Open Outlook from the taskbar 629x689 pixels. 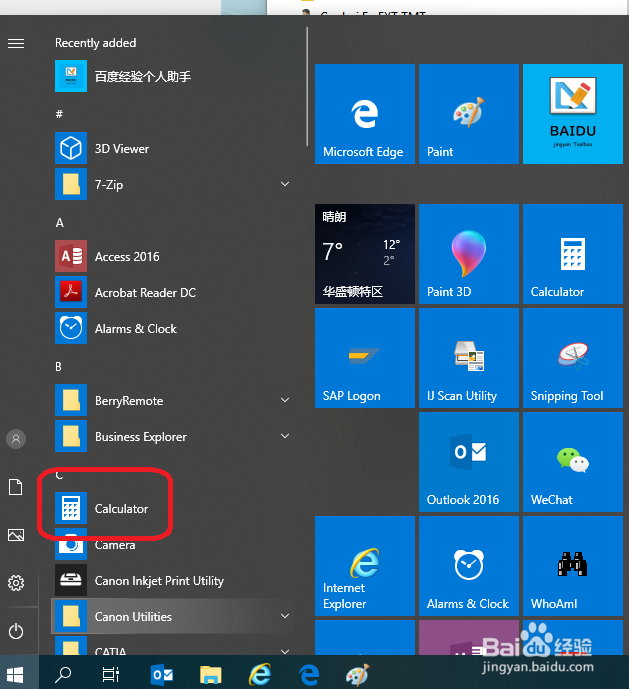tap(161, 674)
